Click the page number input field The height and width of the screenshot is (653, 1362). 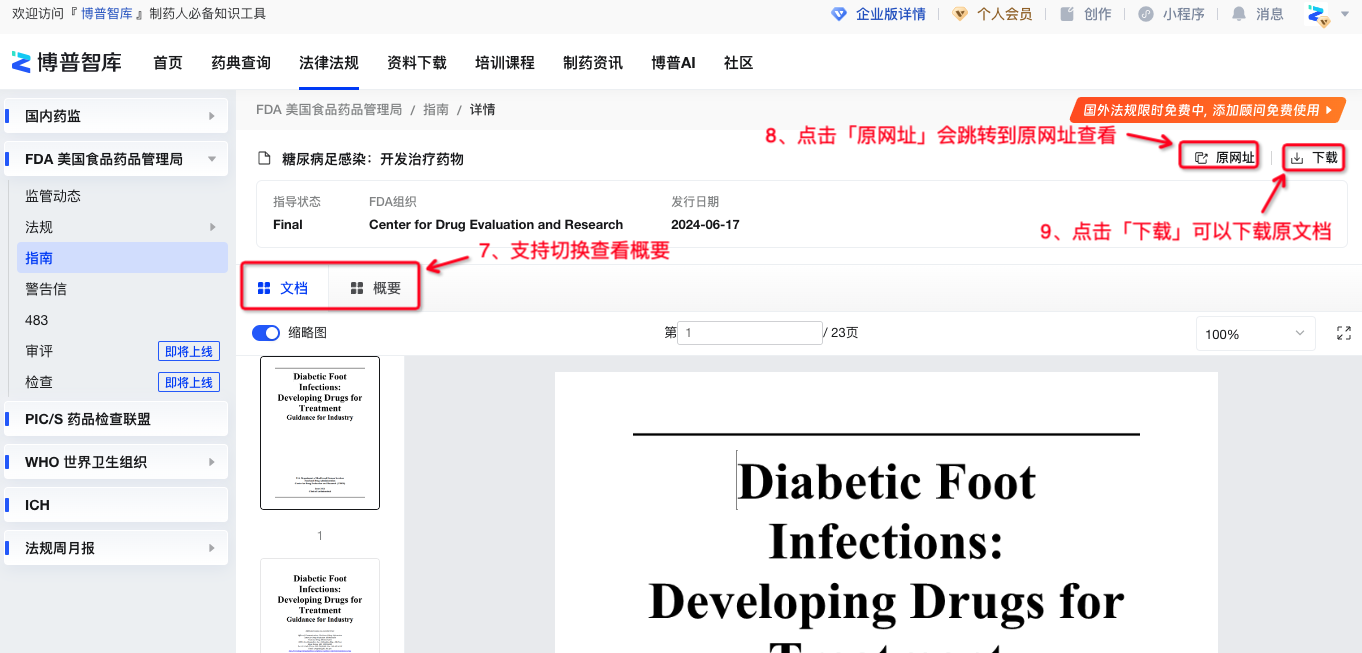click(750, 333)
